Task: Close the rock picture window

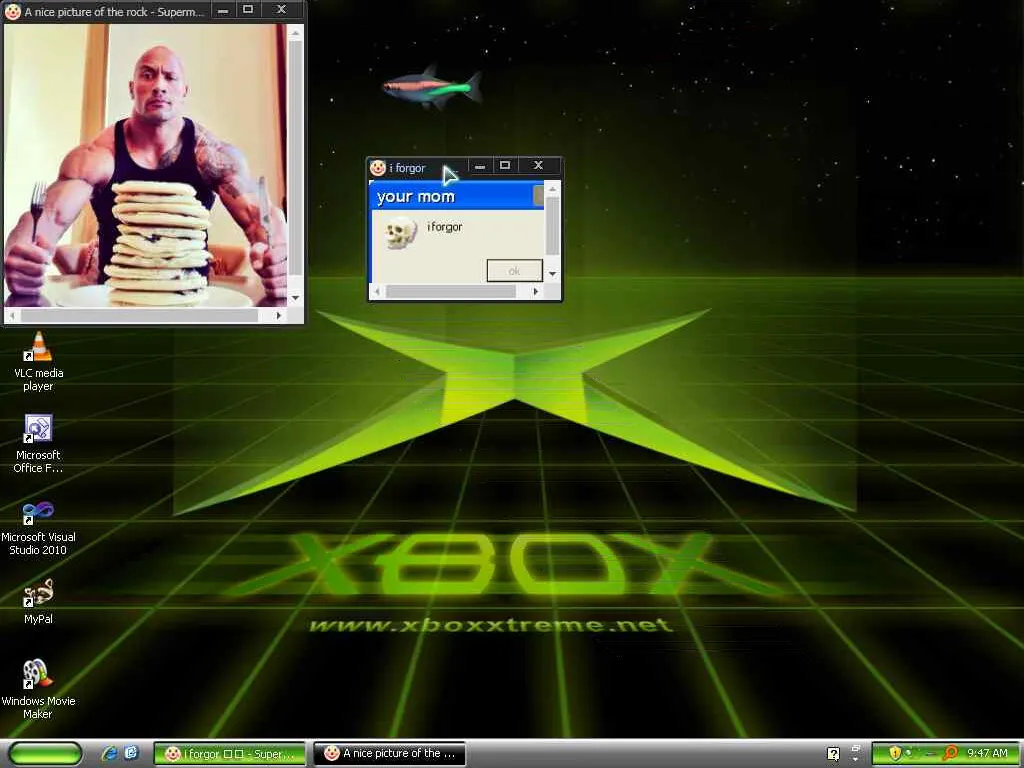Action: coord(281,10)
